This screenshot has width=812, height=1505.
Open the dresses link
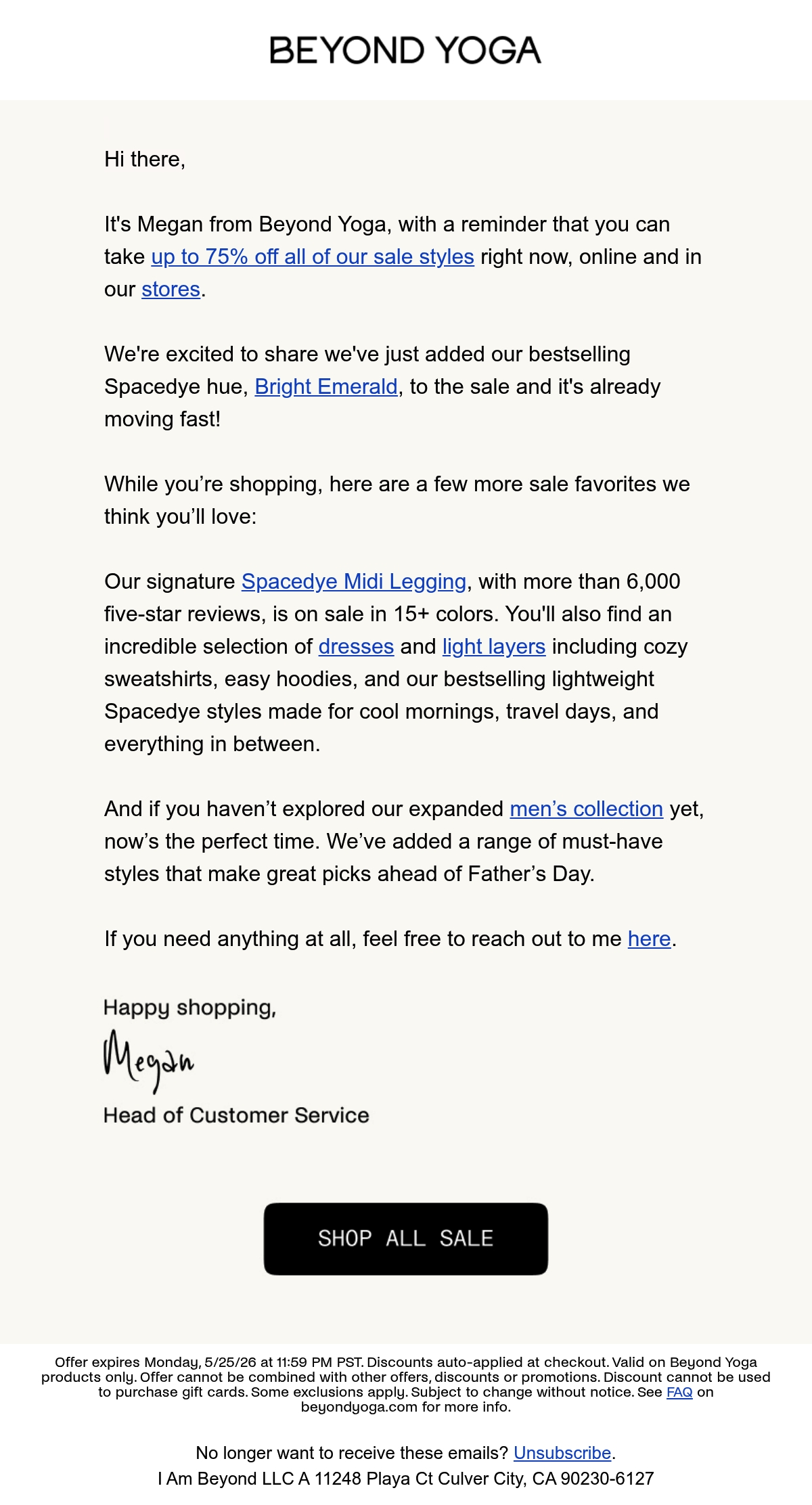(356, 647)
